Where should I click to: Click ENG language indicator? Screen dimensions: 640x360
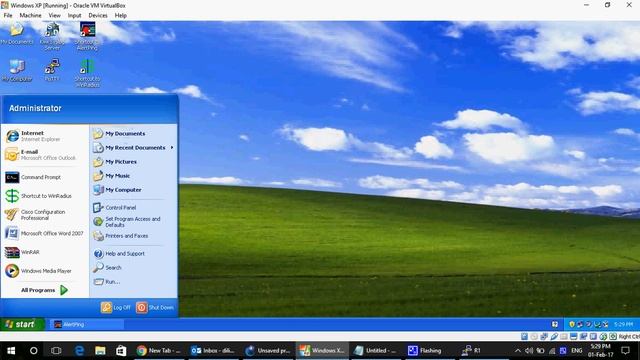(x=576, y=351)
